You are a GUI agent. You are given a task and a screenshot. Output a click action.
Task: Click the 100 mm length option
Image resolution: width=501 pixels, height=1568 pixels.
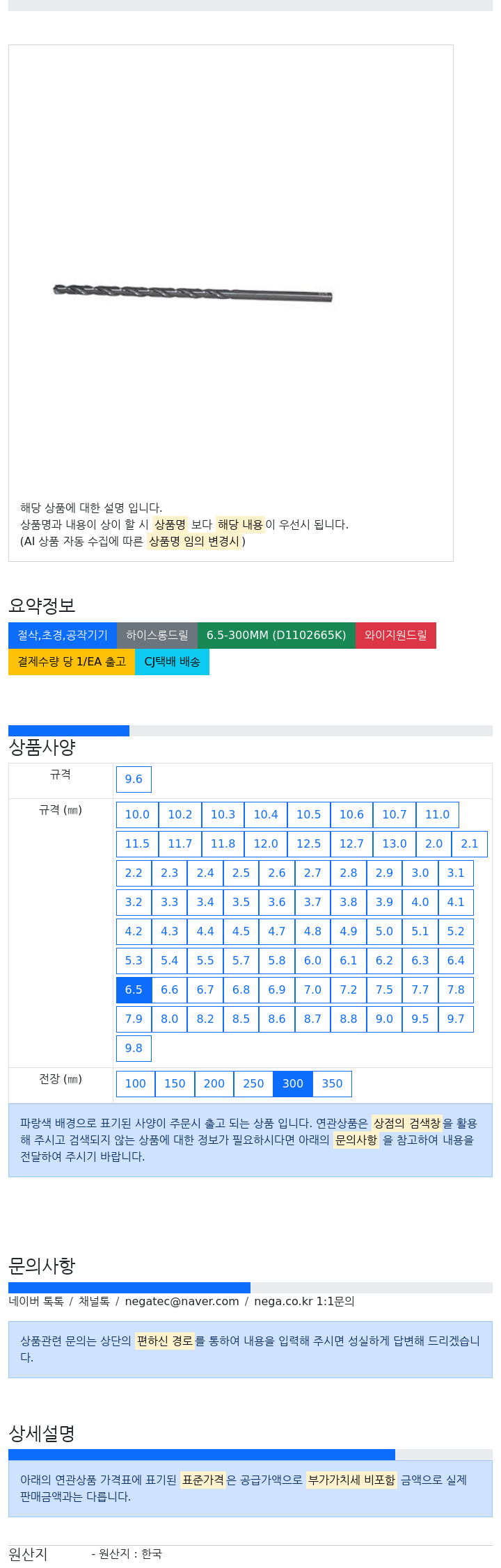136,1083
